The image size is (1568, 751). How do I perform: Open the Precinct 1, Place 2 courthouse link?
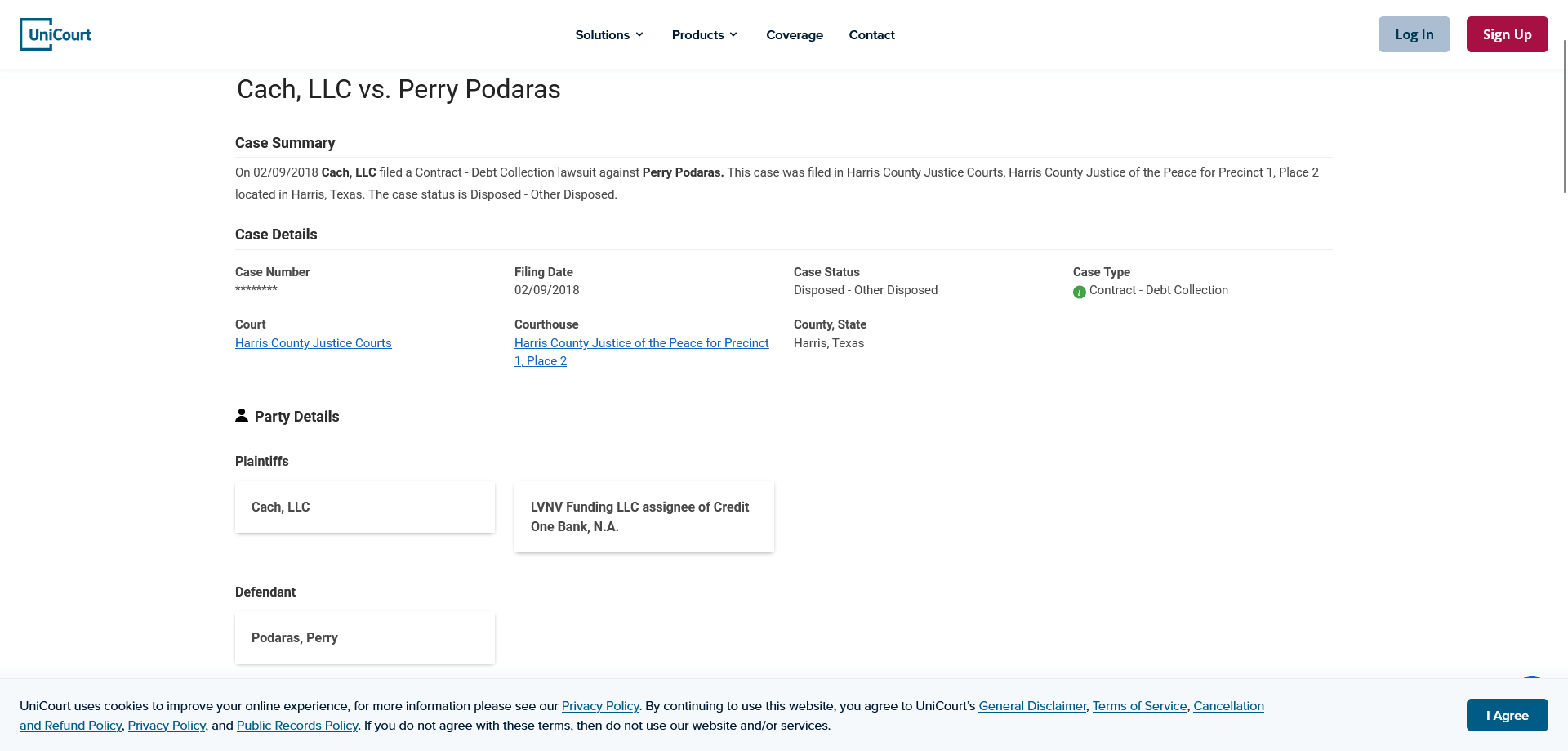coord(641,352)
